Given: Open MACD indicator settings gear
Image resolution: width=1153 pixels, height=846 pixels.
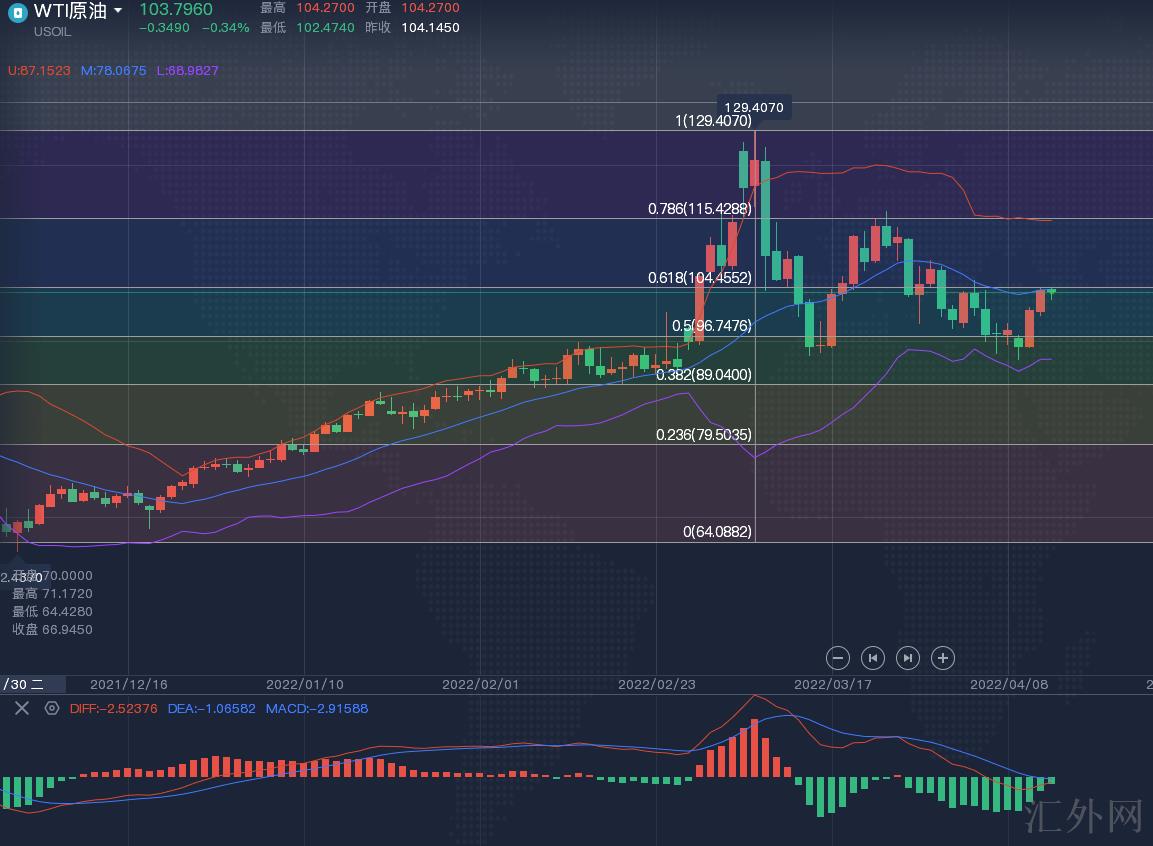Looking at the screenshot, I should pyautogui.click(x=51, y=708).
